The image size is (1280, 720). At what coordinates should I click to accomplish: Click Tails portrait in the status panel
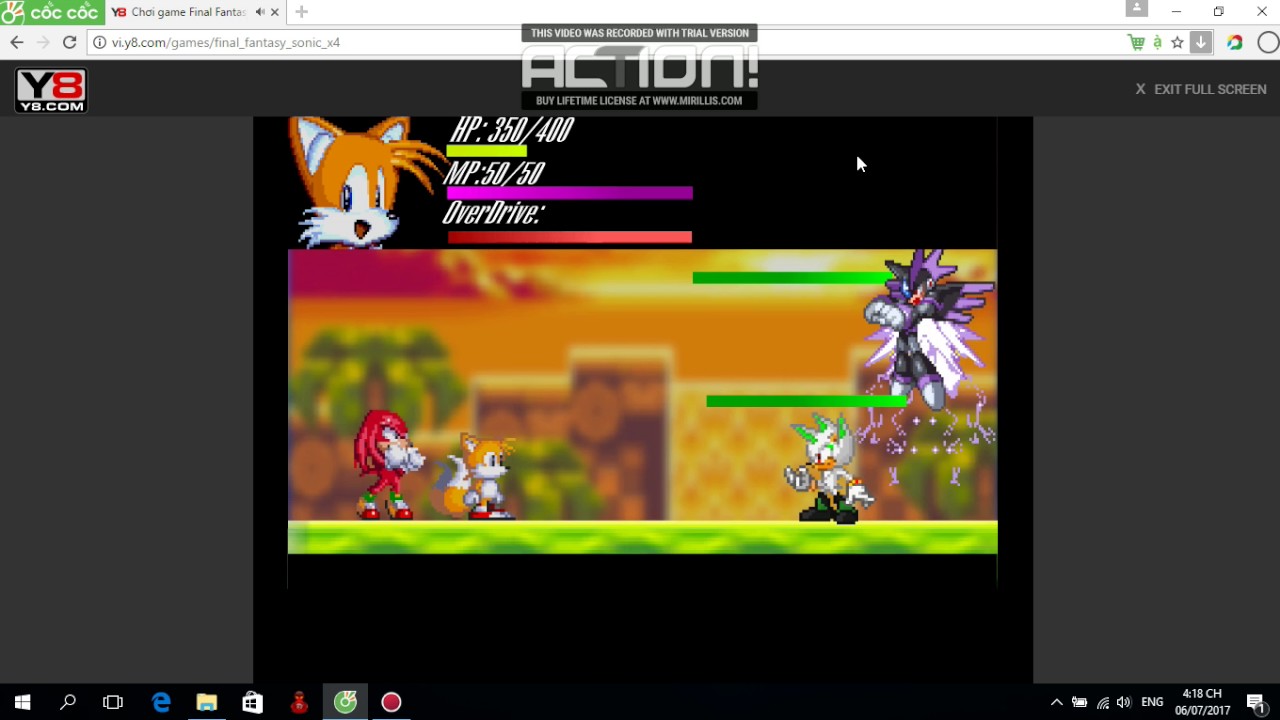point(365,182)
